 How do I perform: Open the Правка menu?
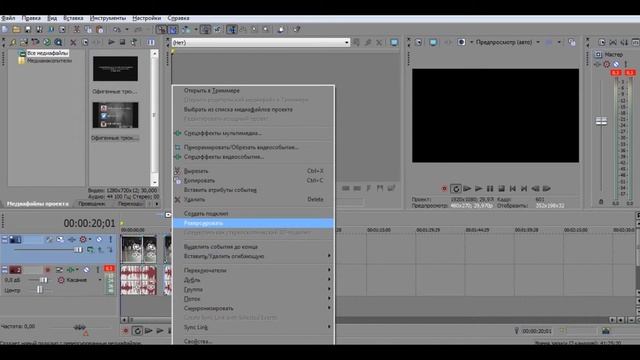[31, 18]
